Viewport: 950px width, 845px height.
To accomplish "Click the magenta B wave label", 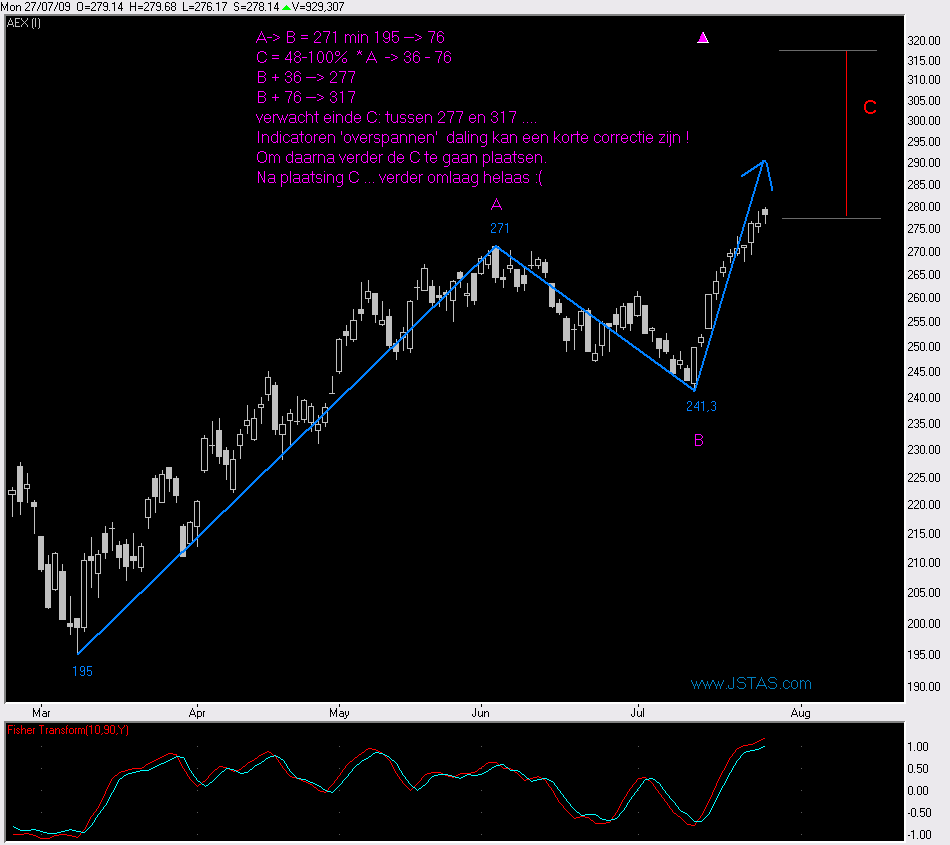I will click(699, 440).
